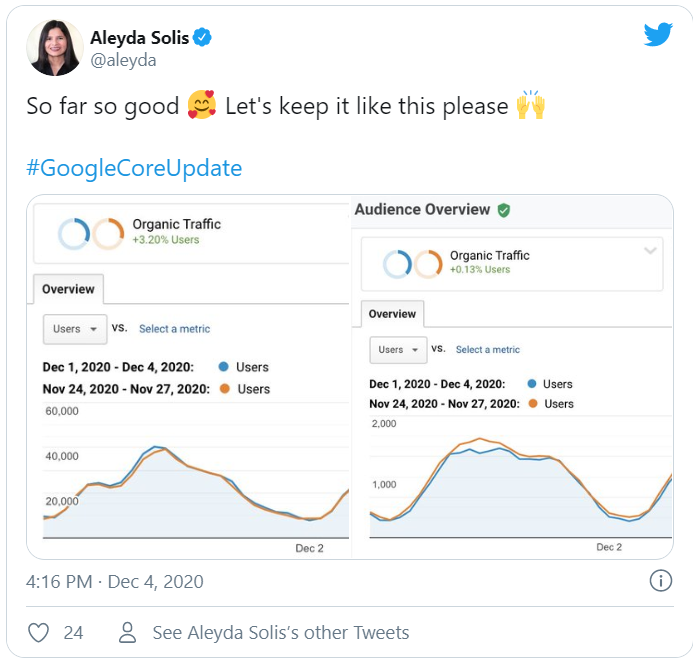The image size is (693, 658).
Task: Click right panel Select a metric link
Action: tap(487, 350)
